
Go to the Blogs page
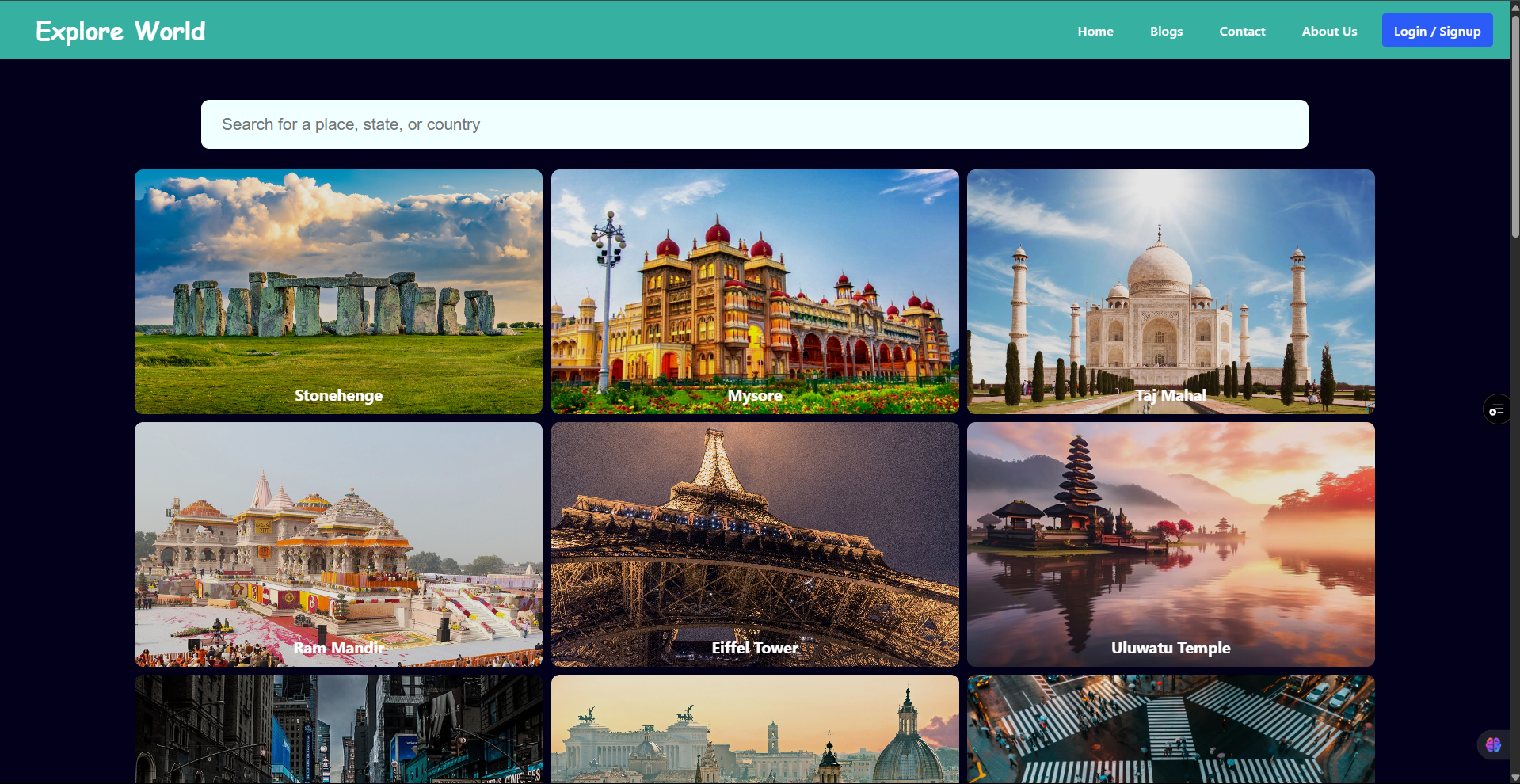coord(1166,31)
